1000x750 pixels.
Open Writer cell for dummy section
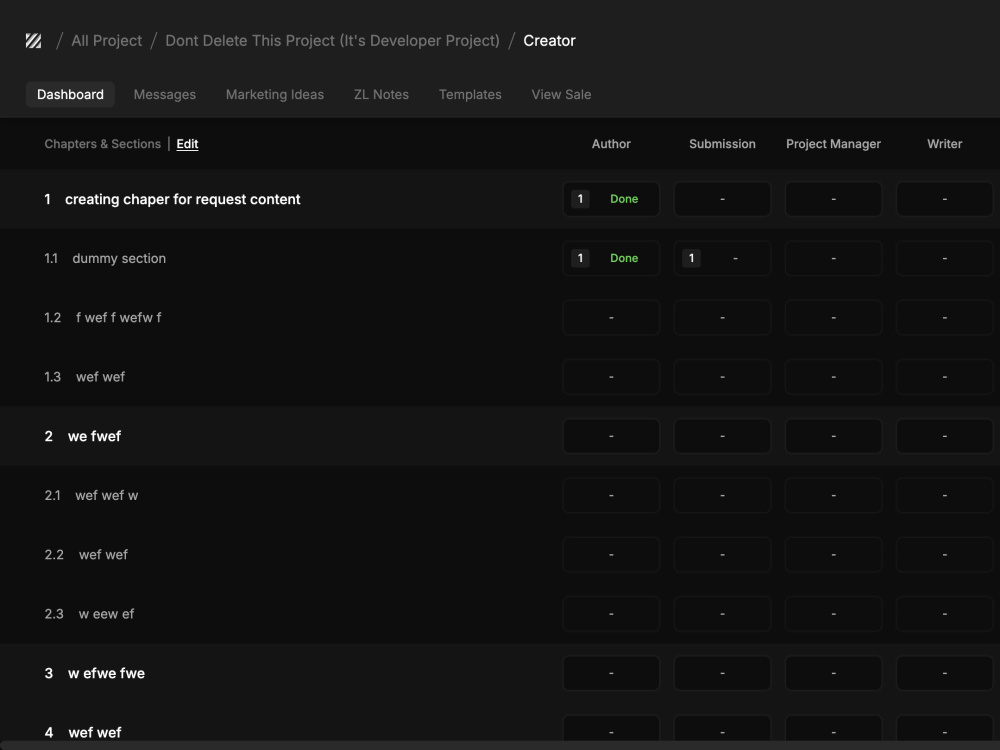945,258
